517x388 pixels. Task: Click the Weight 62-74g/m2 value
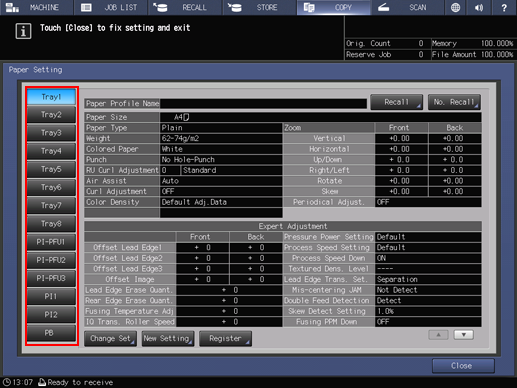(221, 138)
